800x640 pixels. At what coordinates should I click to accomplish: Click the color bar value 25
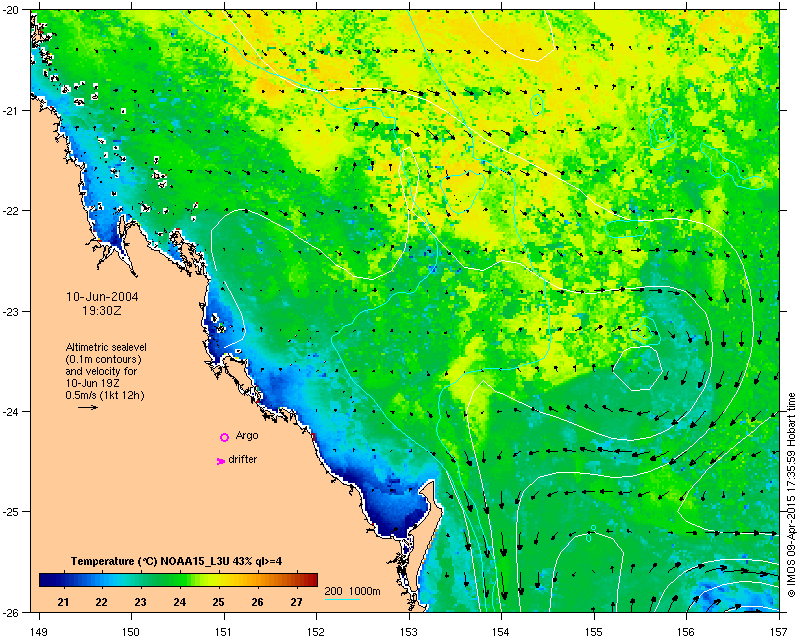[x=218, y=602]
